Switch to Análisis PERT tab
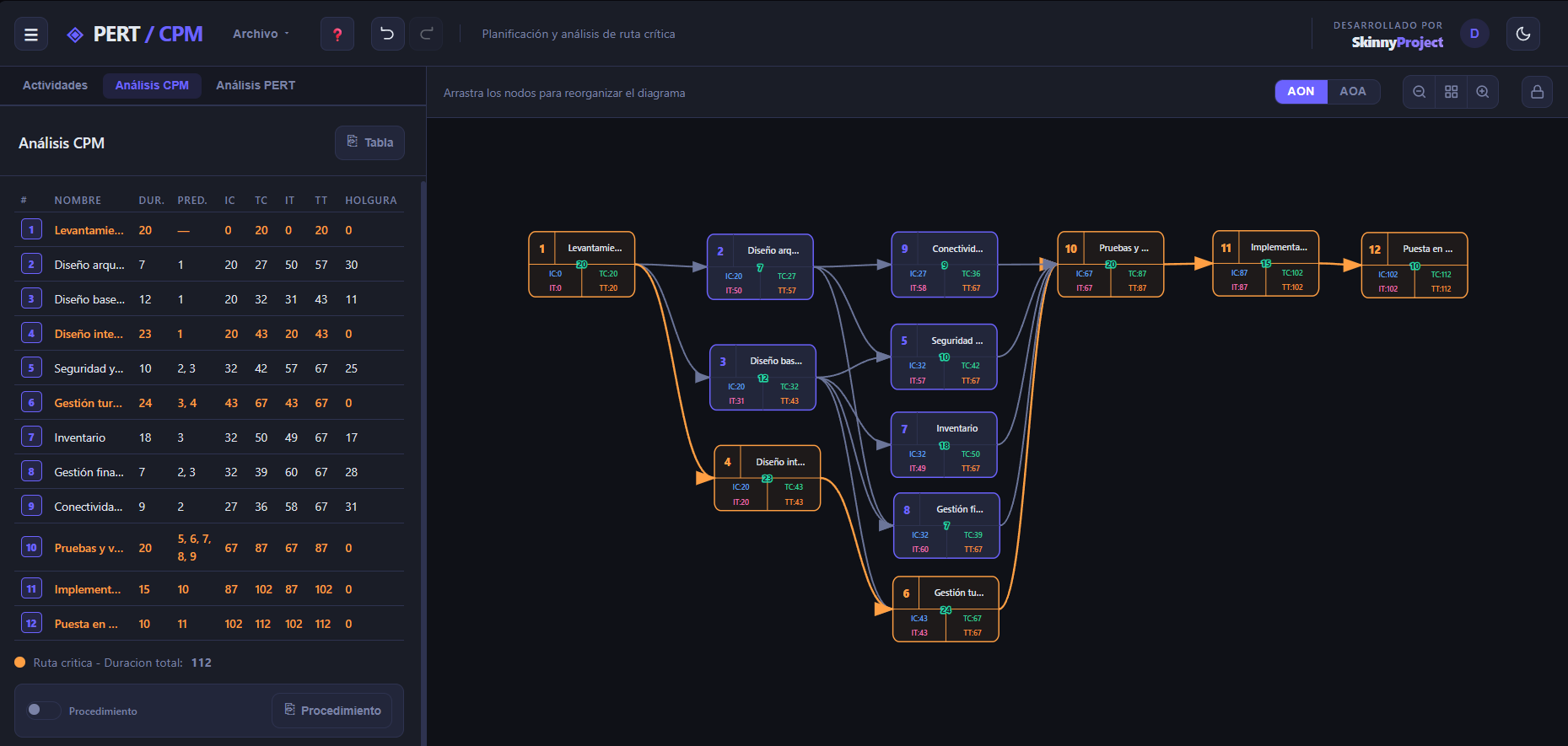The image size is (1568, 746). point(256,85)
